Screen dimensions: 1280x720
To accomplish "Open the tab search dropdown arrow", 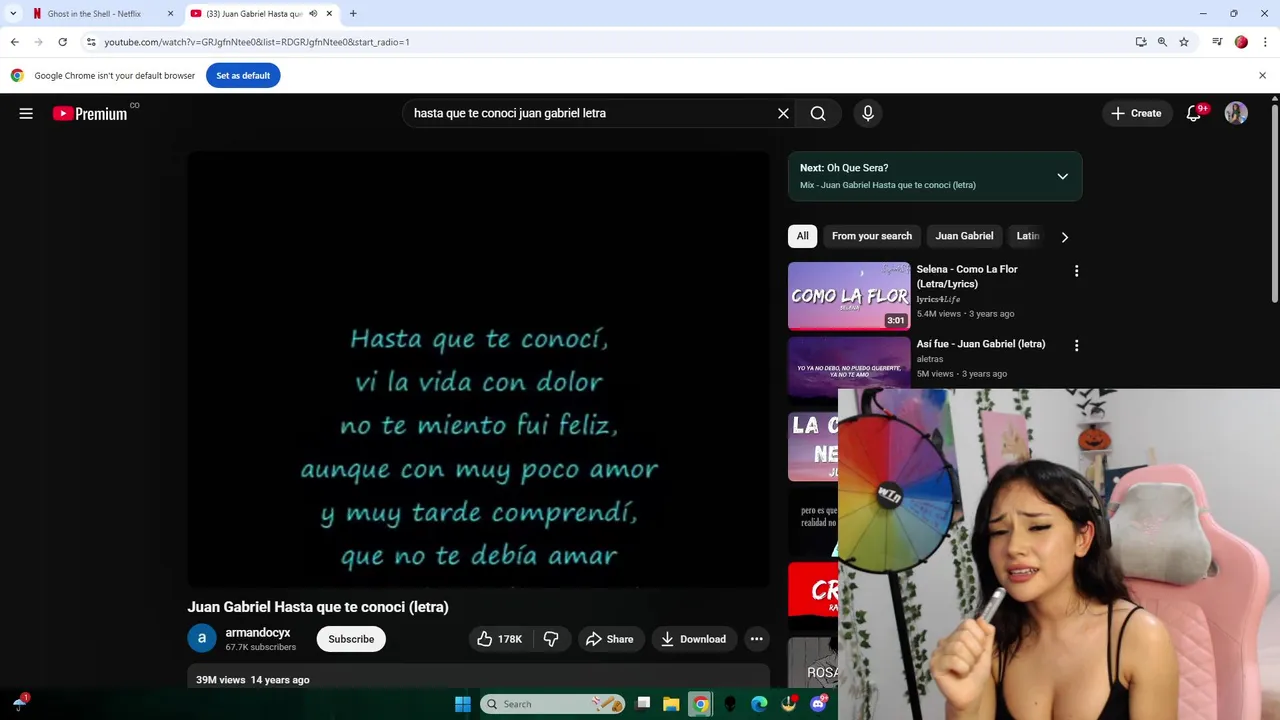I will pyautogui.click(x=13, y=14).
